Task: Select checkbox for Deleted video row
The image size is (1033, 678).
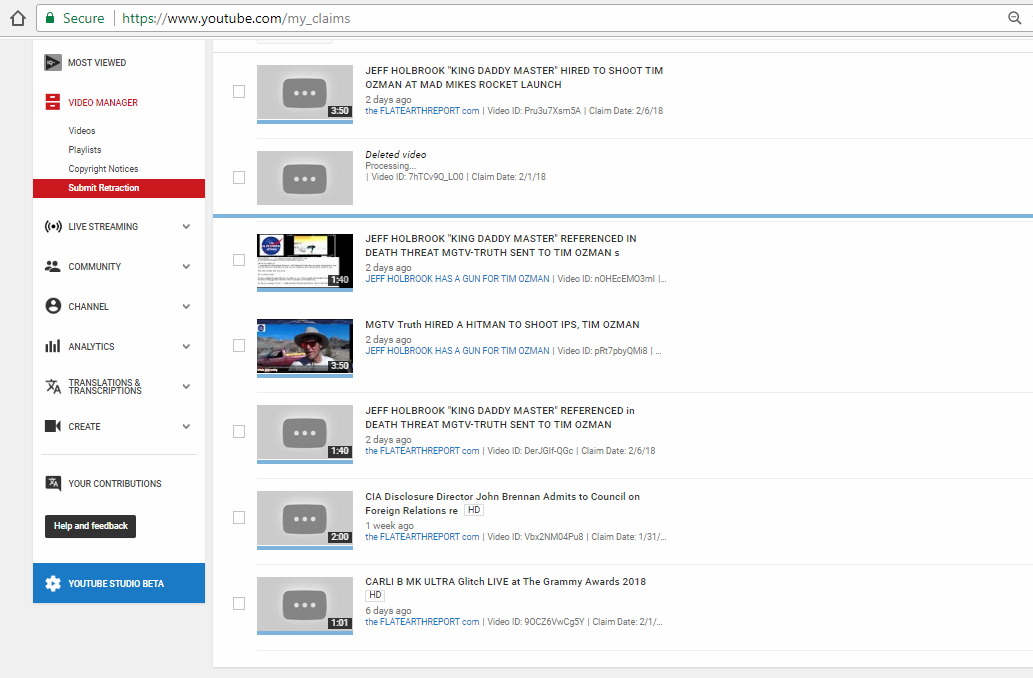Action: click(239, 178)
